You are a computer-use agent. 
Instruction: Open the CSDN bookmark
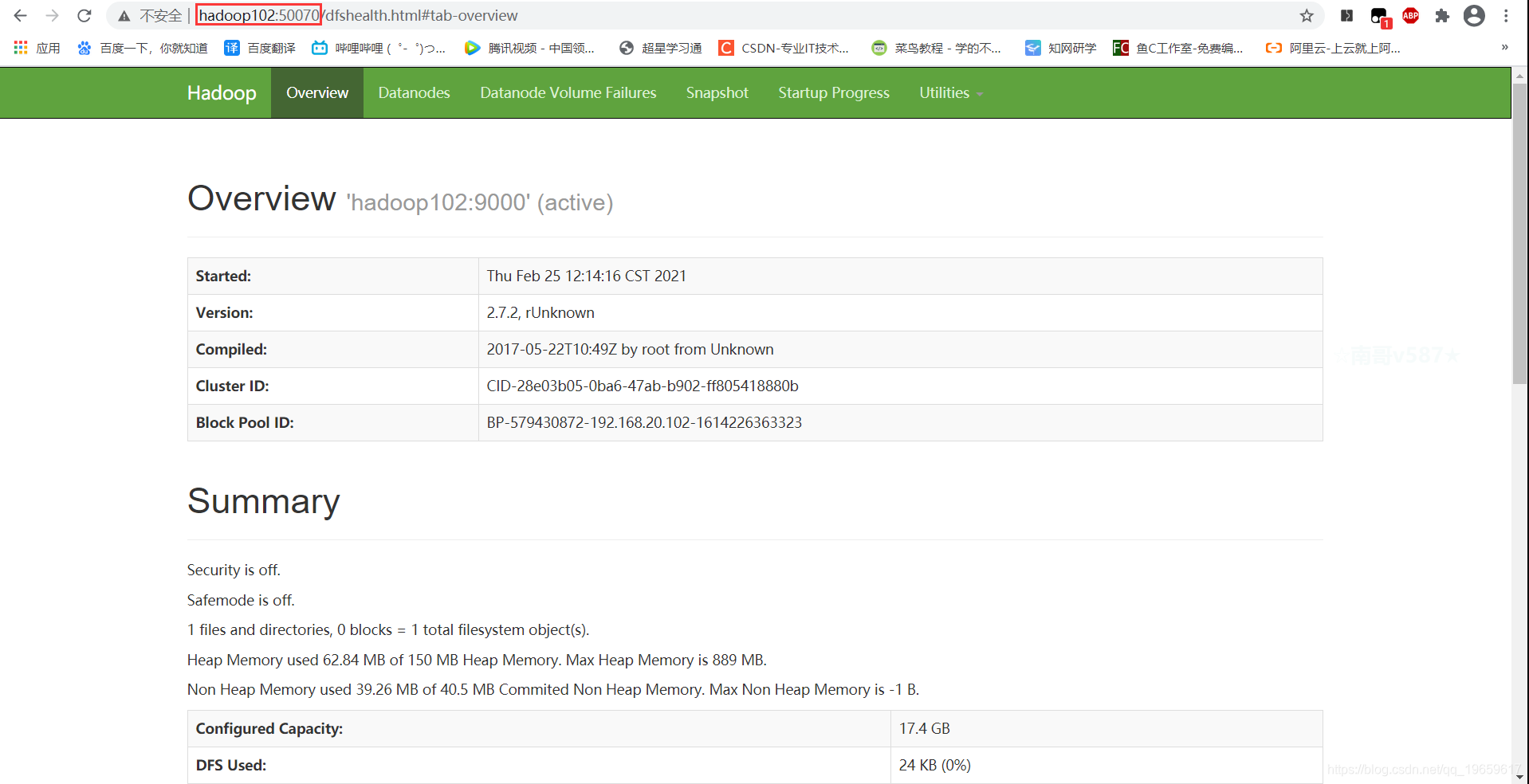tap(784, 48)
